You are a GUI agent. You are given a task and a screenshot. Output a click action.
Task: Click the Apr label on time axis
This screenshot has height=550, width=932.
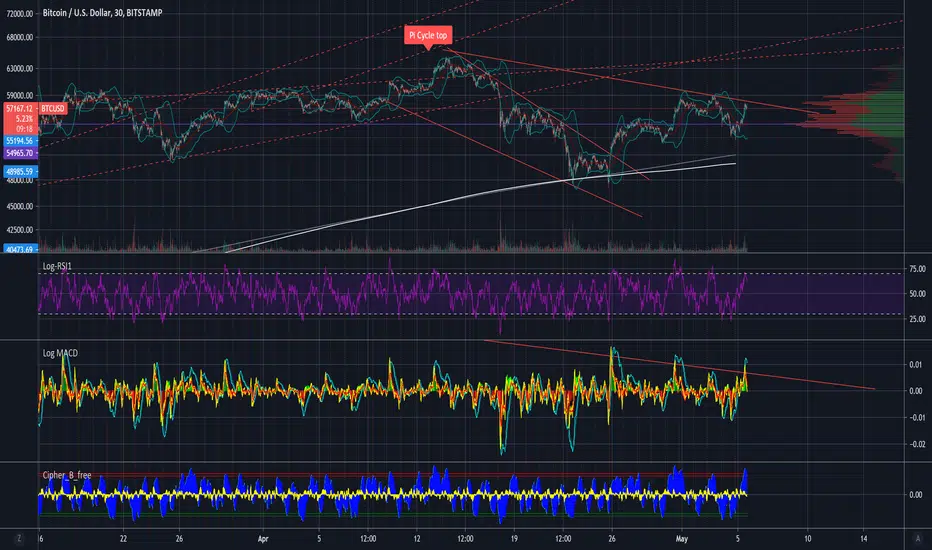[x=263, y=539]
